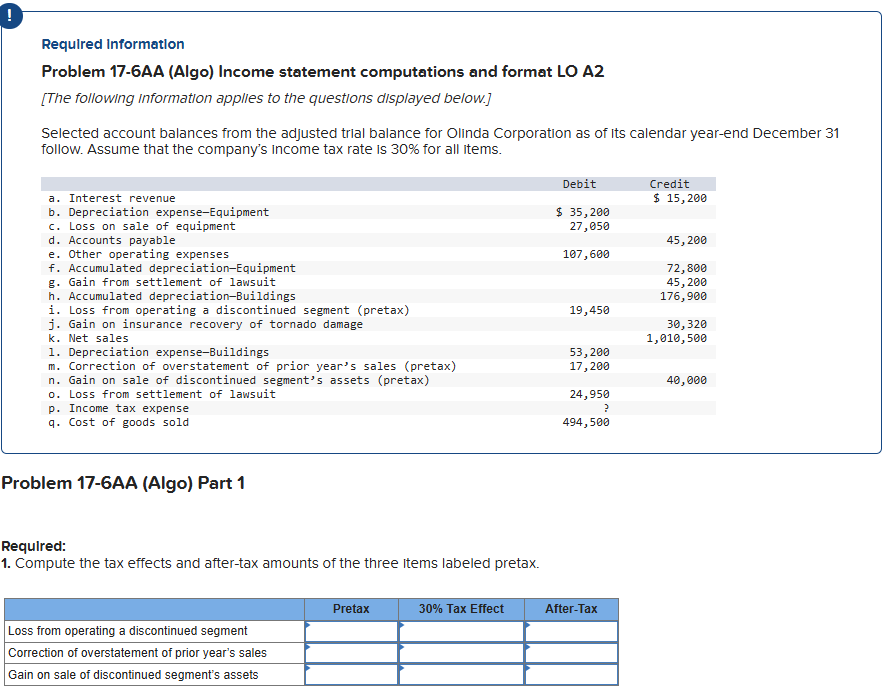Image resolution: width=890 pixels, height=688 pixels.
Task: Select the 30% Tax Effect column header
Action: (460, 608)
